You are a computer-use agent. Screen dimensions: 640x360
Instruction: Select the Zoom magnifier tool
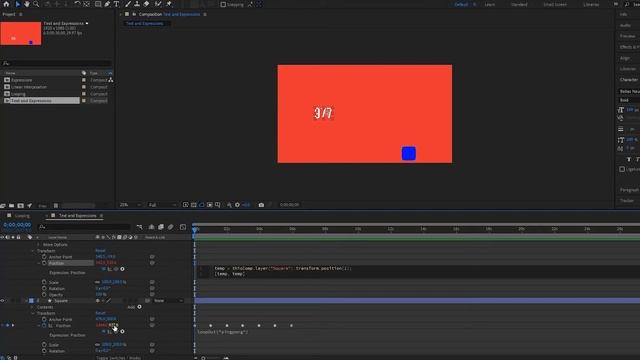[x=36, y=4]
